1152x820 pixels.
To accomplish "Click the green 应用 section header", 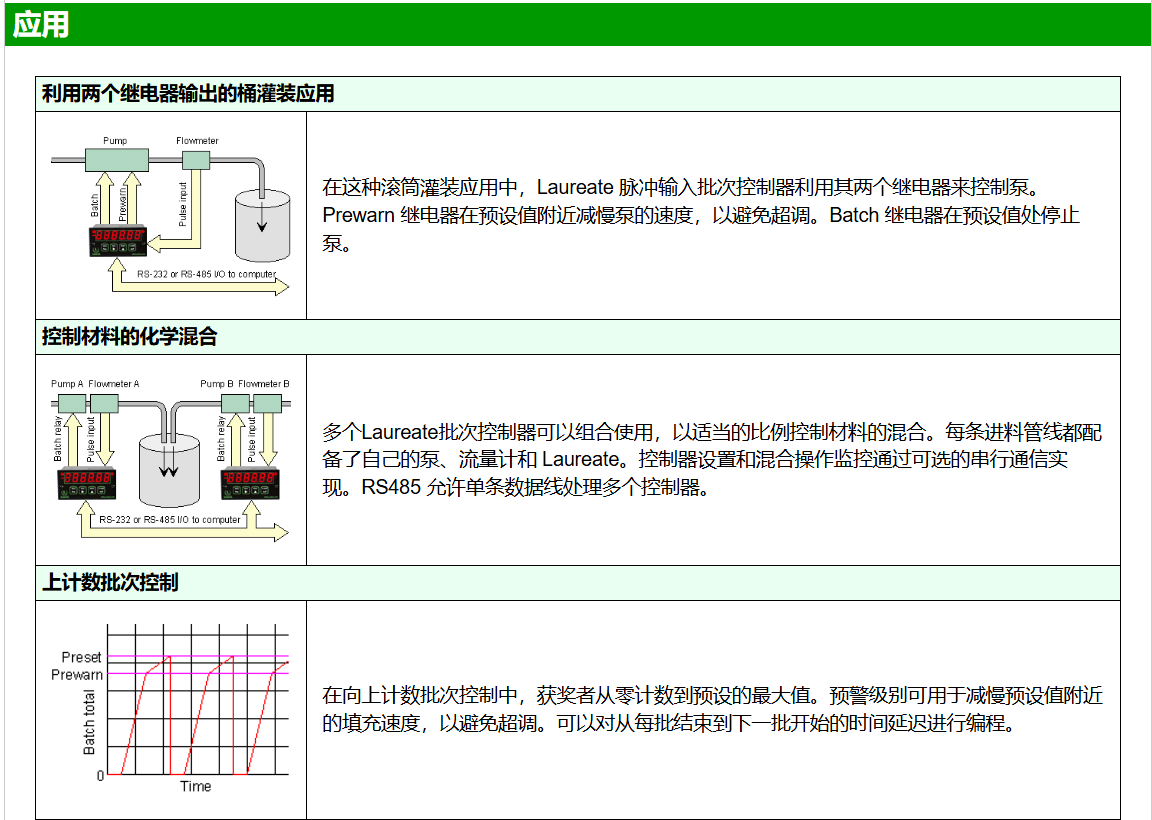I will [577, 24].
